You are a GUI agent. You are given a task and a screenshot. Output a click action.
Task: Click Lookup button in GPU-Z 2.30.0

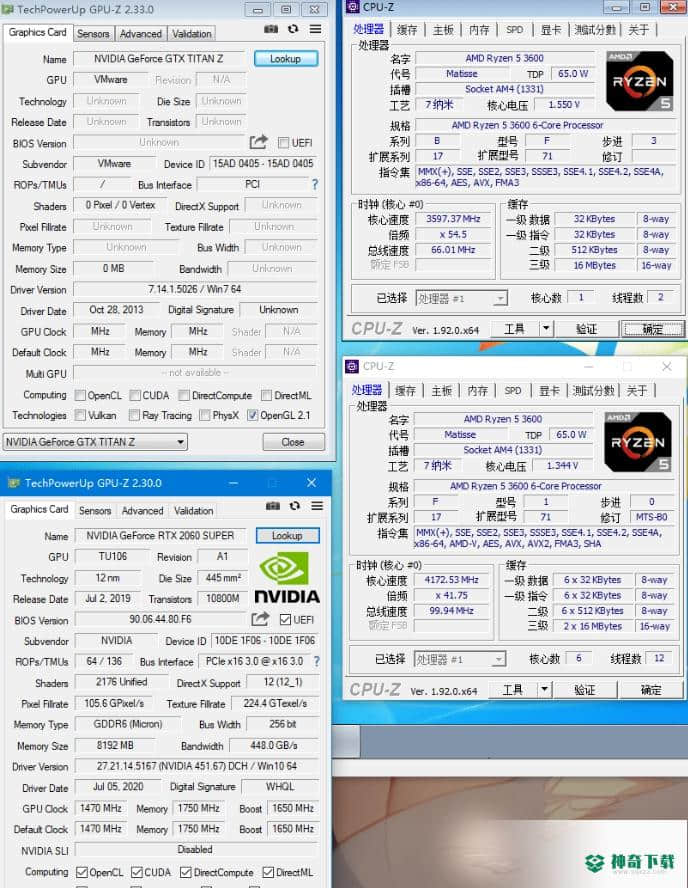[287, 535]
